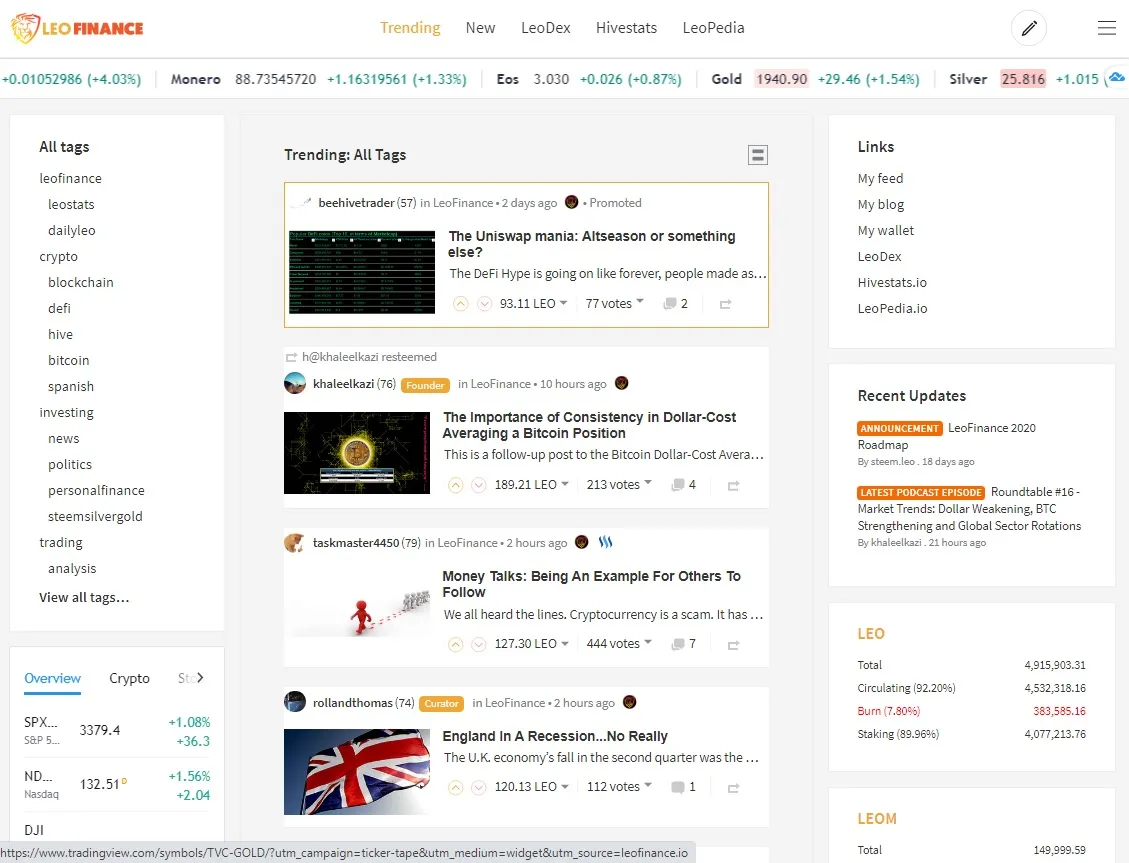Viewport: 1129px width, 863px height.
Task: Reblog the Money Talks post
Action: coord(733,645)
